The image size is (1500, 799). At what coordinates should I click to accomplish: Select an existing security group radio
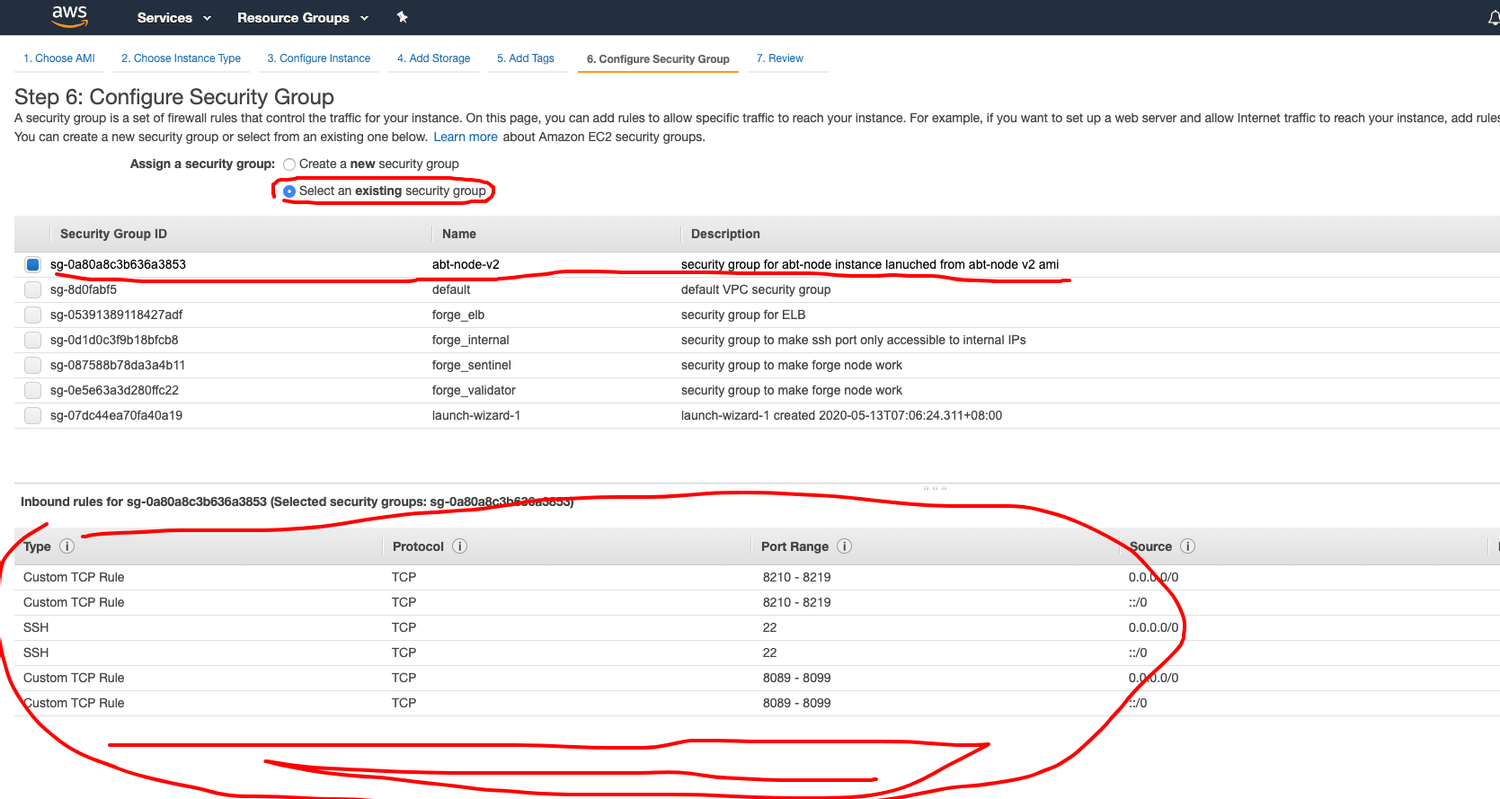289,191
